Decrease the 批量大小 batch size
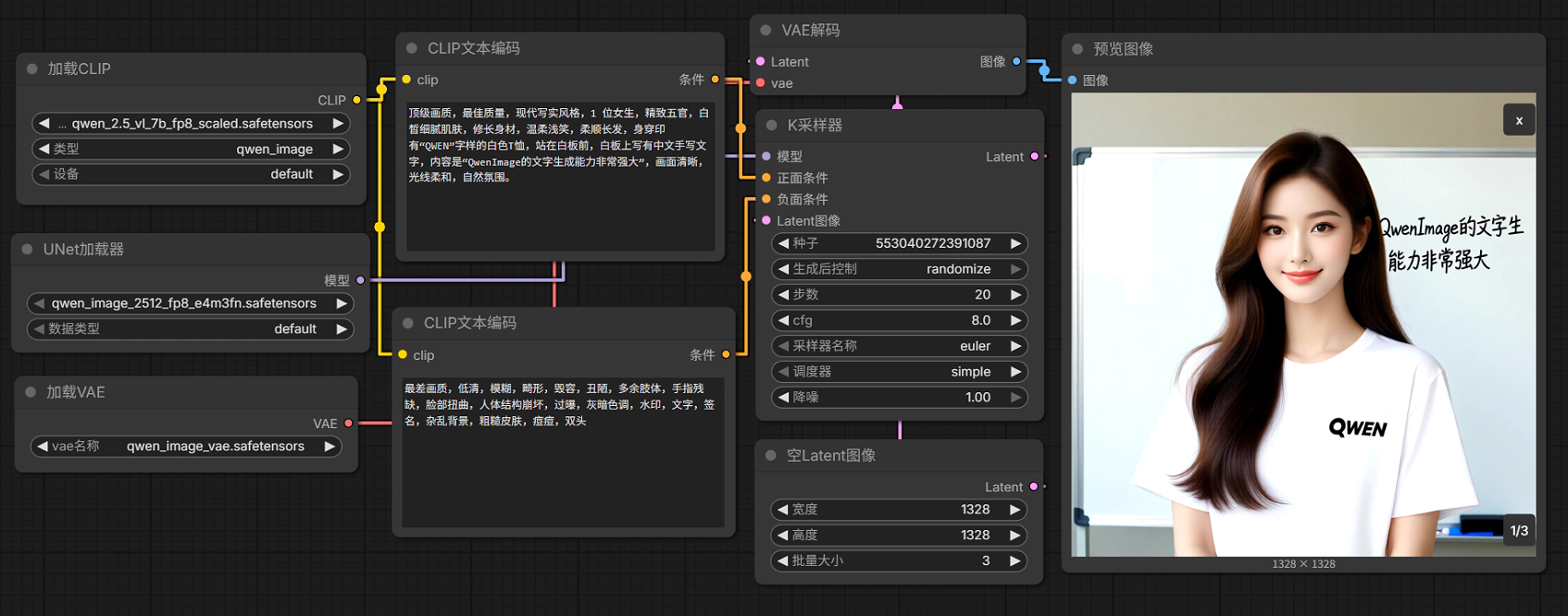1568x616 pixels. [x=782, y=561]
